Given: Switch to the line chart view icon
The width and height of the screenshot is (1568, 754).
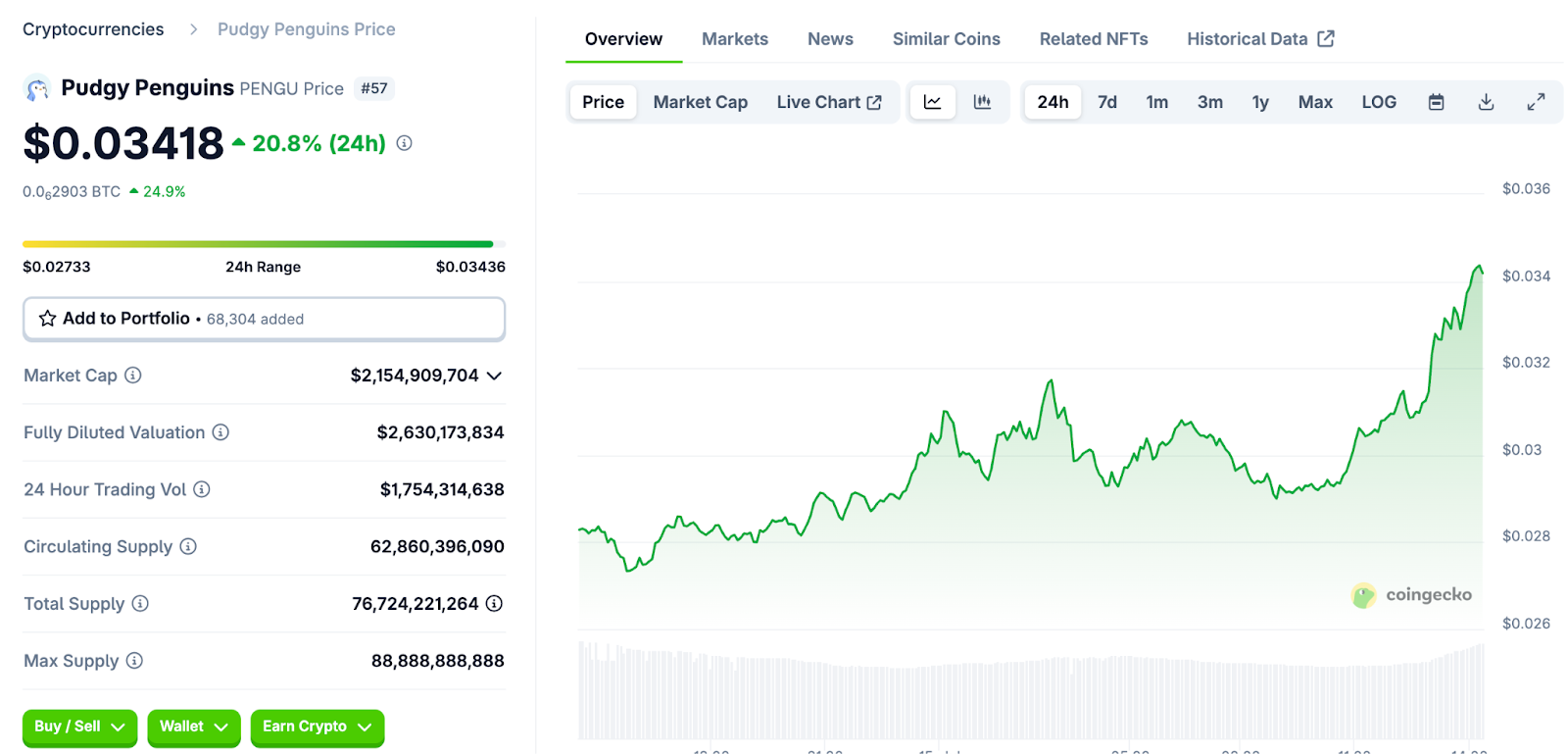Looking at the screenshot, I should (x=932, y=102).
